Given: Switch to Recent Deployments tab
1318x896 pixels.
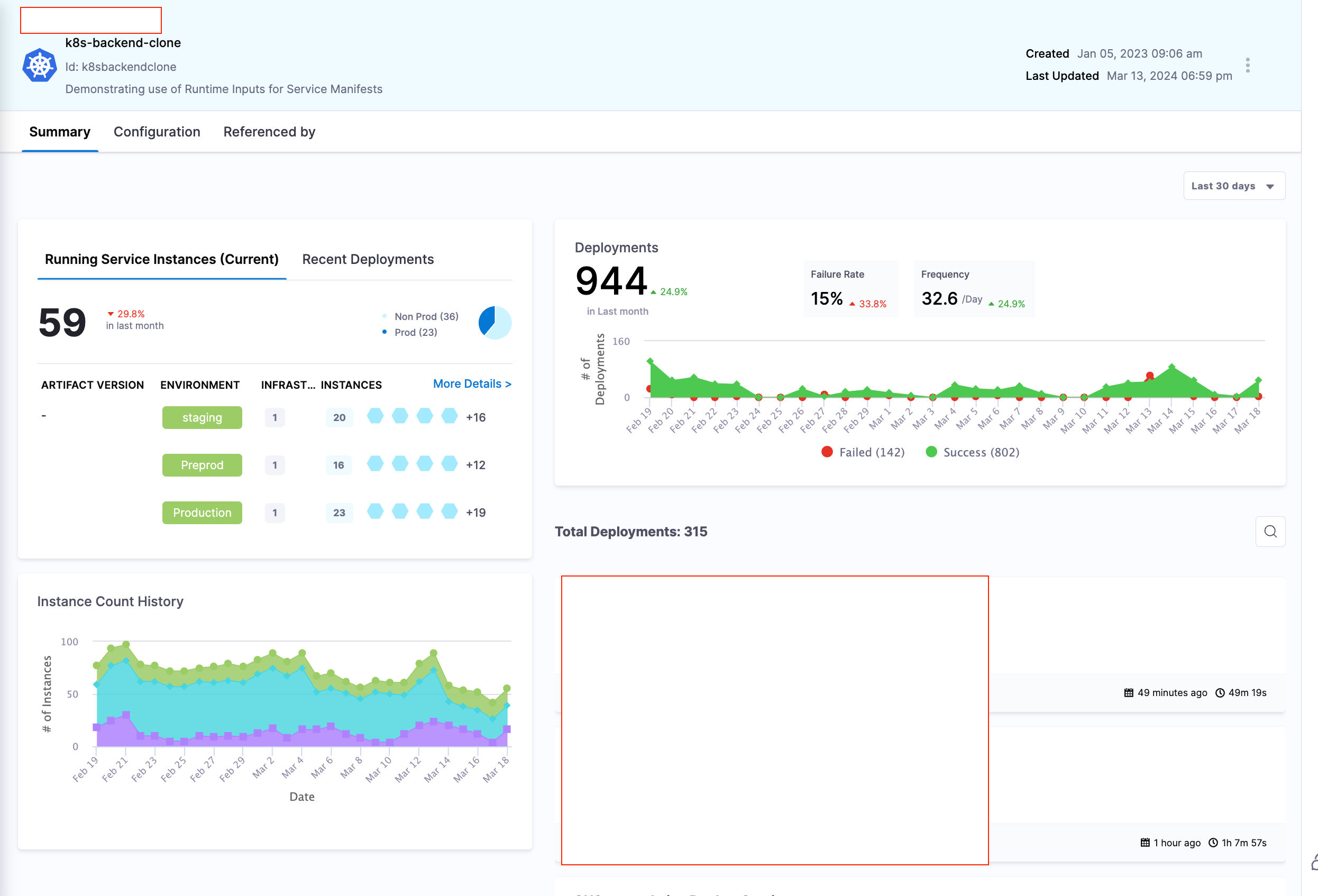Looking at the screenshot, I should [x=368, y=259].
